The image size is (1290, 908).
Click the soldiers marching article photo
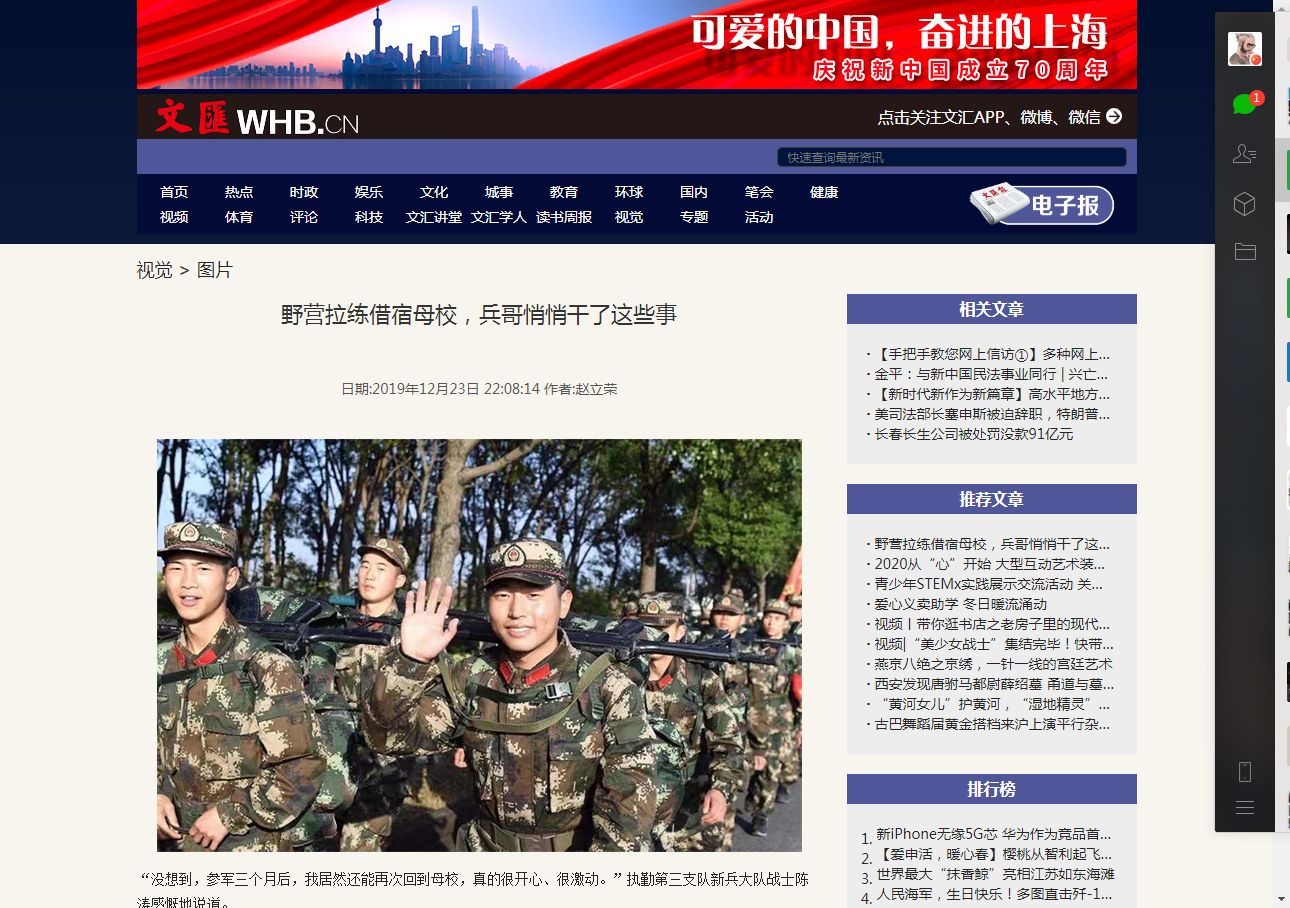pyautogui.click(x=479, y=645)
